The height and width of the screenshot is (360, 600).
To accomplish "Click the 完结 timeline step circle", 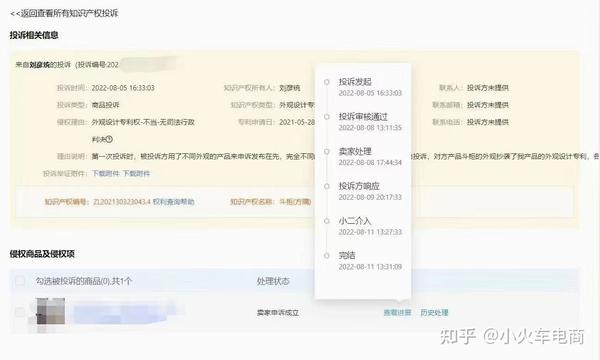I will (x=326, y=256).
